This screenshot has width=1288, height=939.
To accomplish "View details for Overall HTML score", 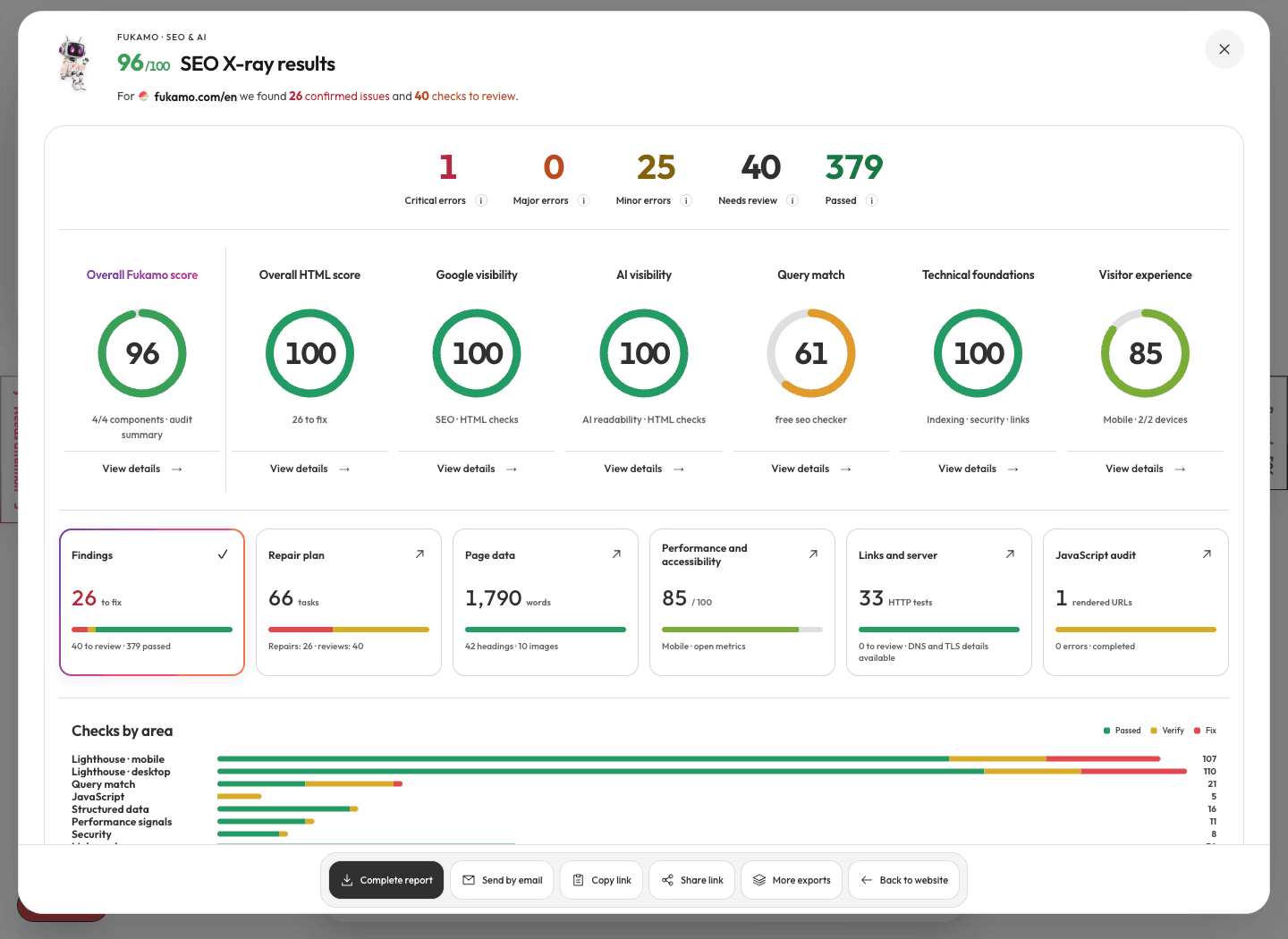I will coord(309,469).
